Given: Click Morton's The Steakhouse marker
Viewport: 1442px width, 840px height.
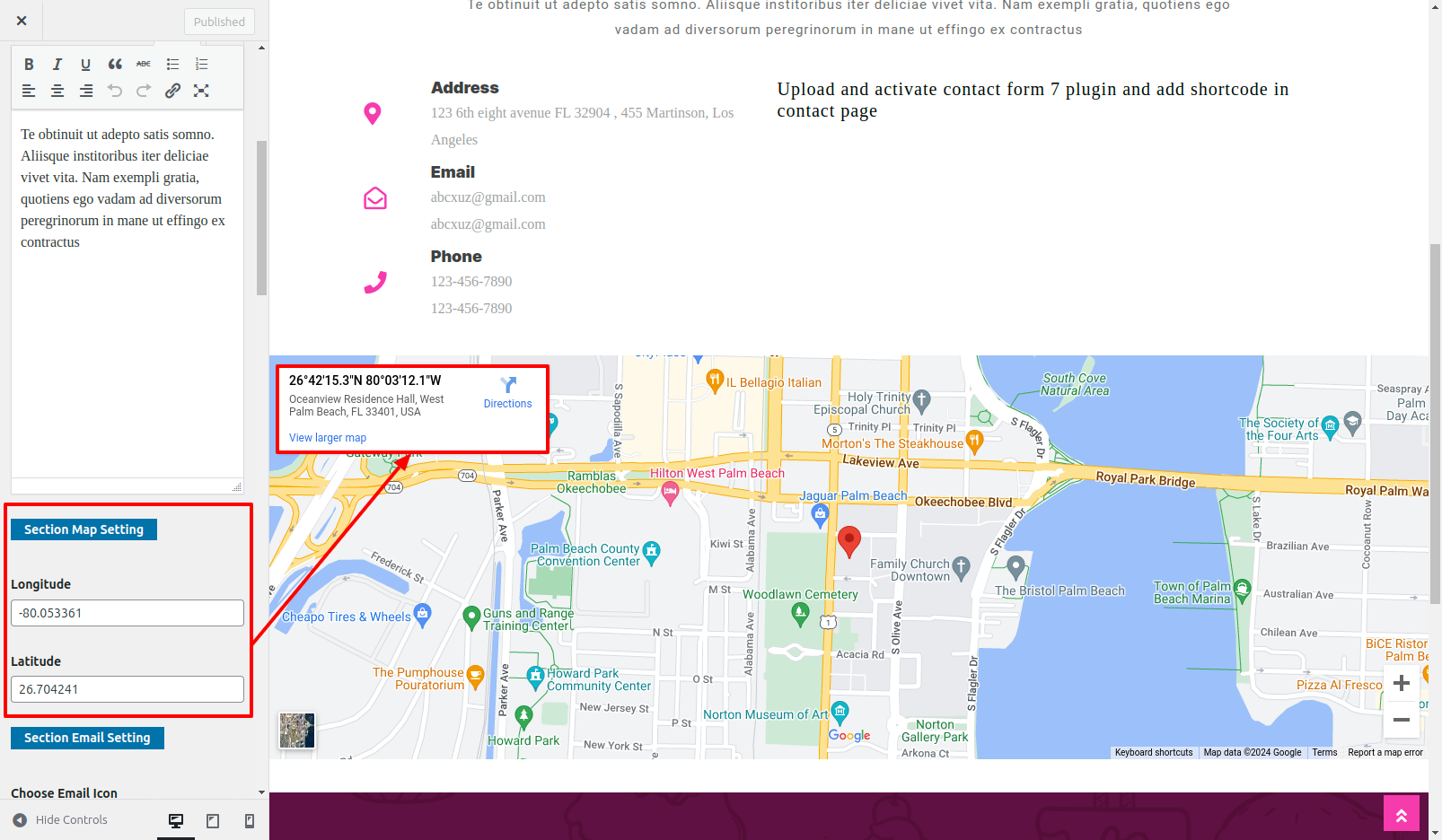Looking at the screenshot, I should pos(974,441).
